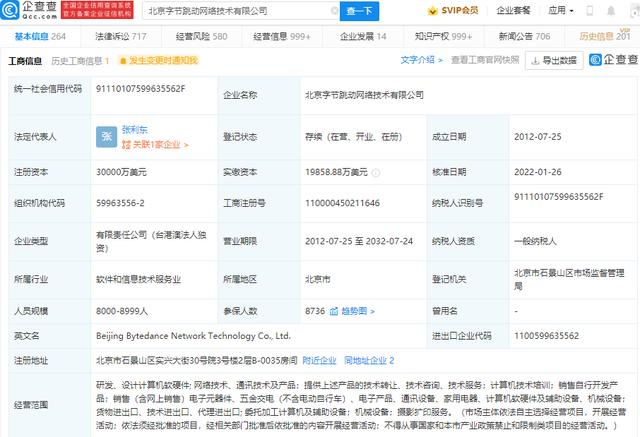Switch to the 经营信息 999+ tab
This screenshot has height=437, width=640.
coord(282,37)
